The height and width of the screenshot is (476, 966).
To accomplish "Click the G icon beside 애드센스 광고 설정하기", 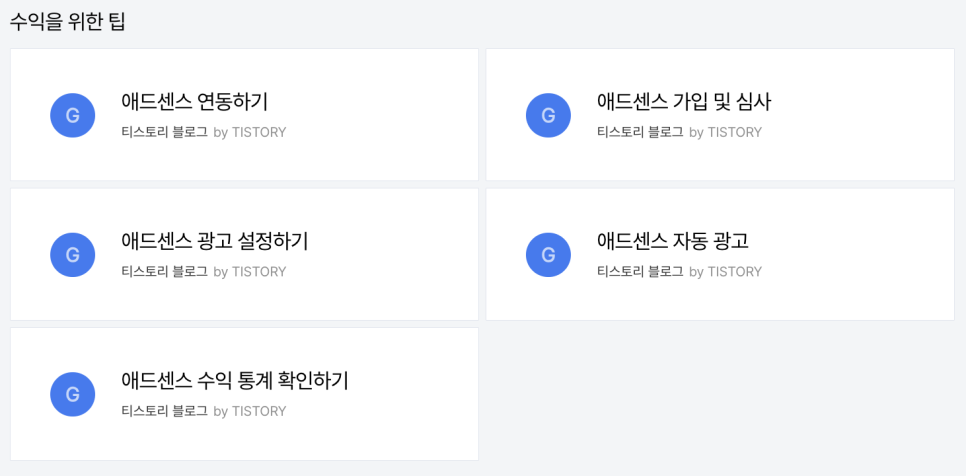I will (73, 255).
